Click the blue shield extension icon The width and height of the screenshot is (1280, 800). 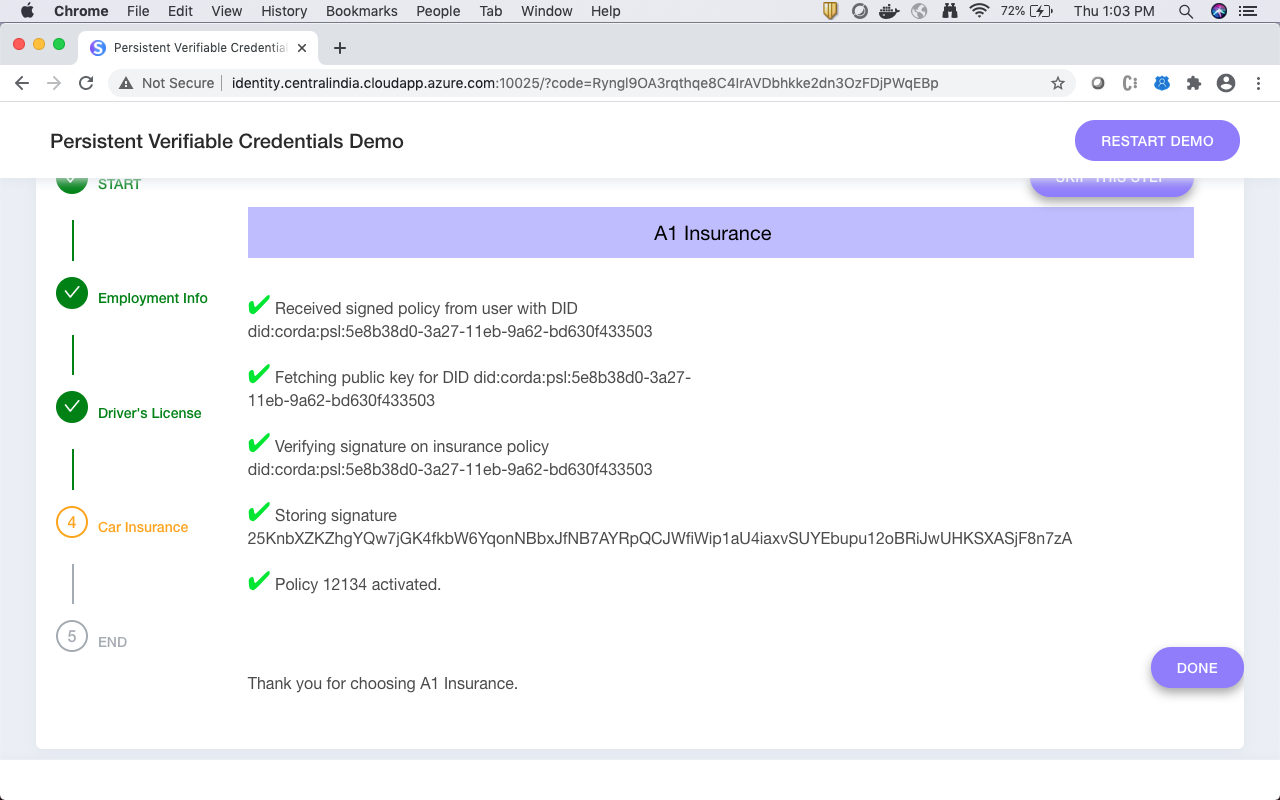point(1162,83)
